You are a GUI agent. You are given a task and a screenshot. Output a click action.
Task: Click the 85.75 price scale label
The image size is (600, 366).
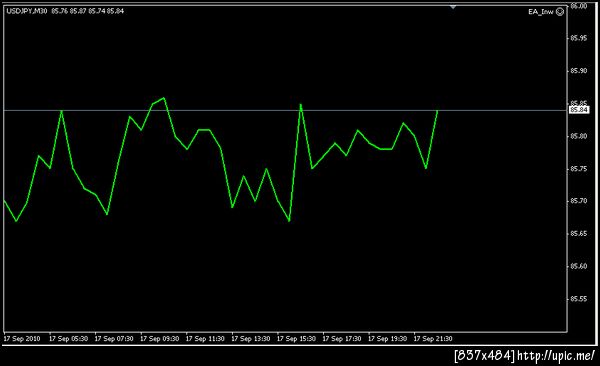pyautogui.click(x=579, y=169)
